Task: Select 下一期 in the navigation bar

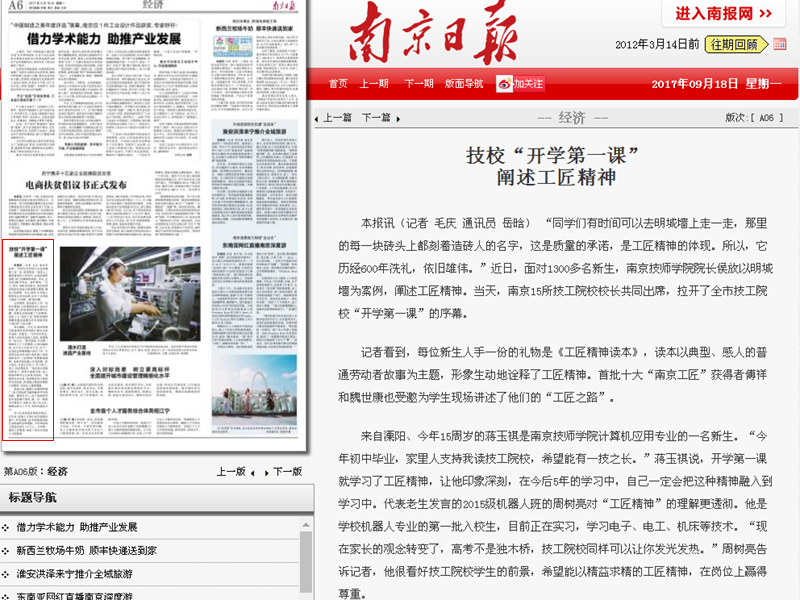Action: 418,84
